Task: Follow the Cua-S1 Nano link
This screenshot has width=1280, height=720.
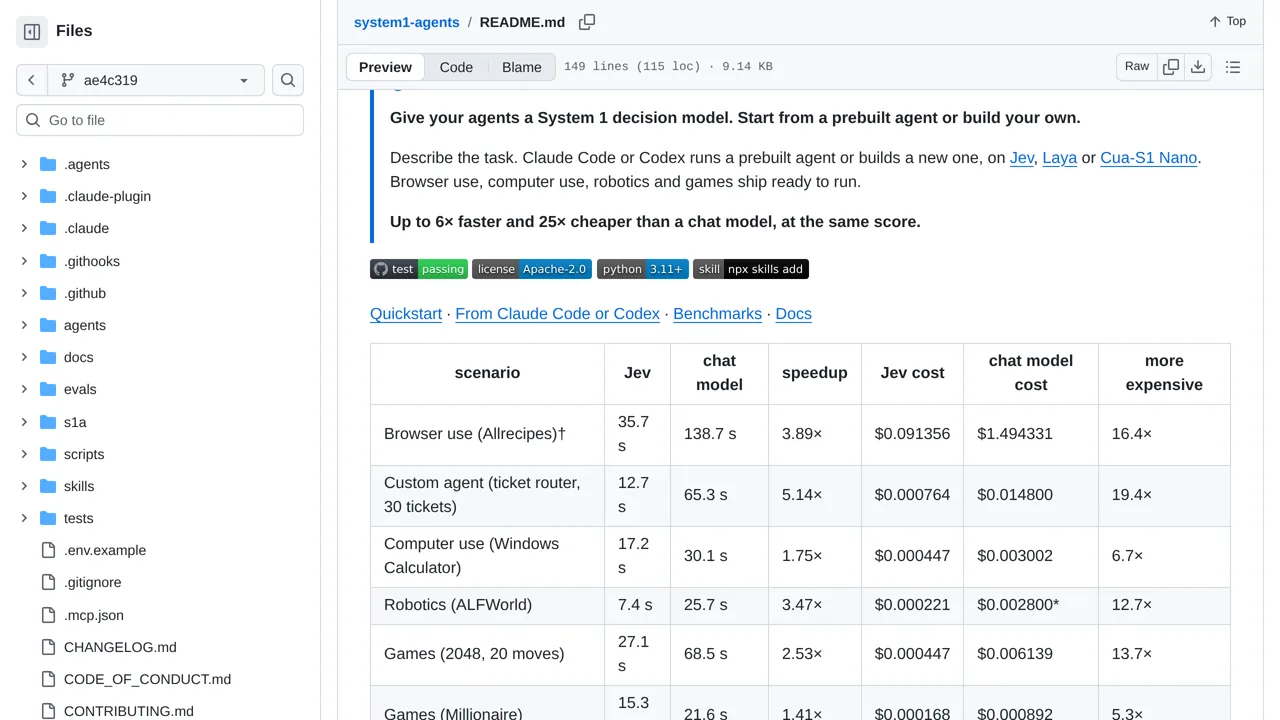Action: tap(1149, 158)
